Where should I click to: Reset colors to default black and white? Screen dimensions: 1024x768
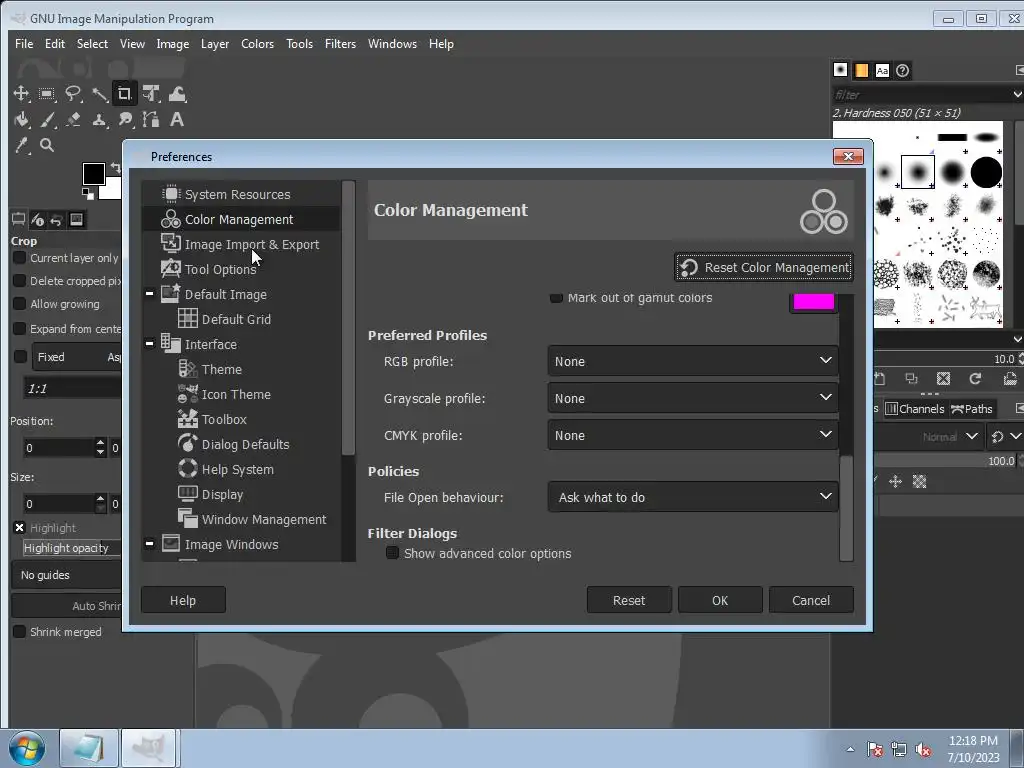pos(88,193)
